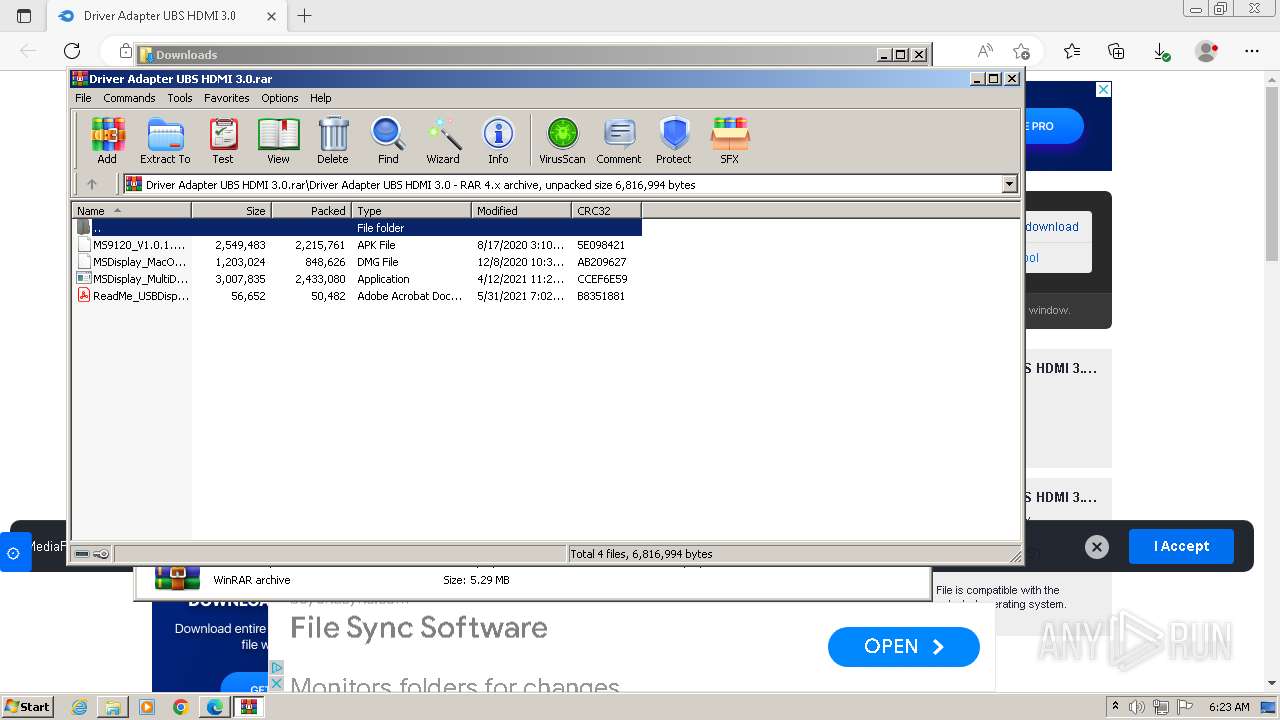Click Internet Explorer taskbar icon
The width and height of the screenshot is (1280, 720).
pos(80,707)
